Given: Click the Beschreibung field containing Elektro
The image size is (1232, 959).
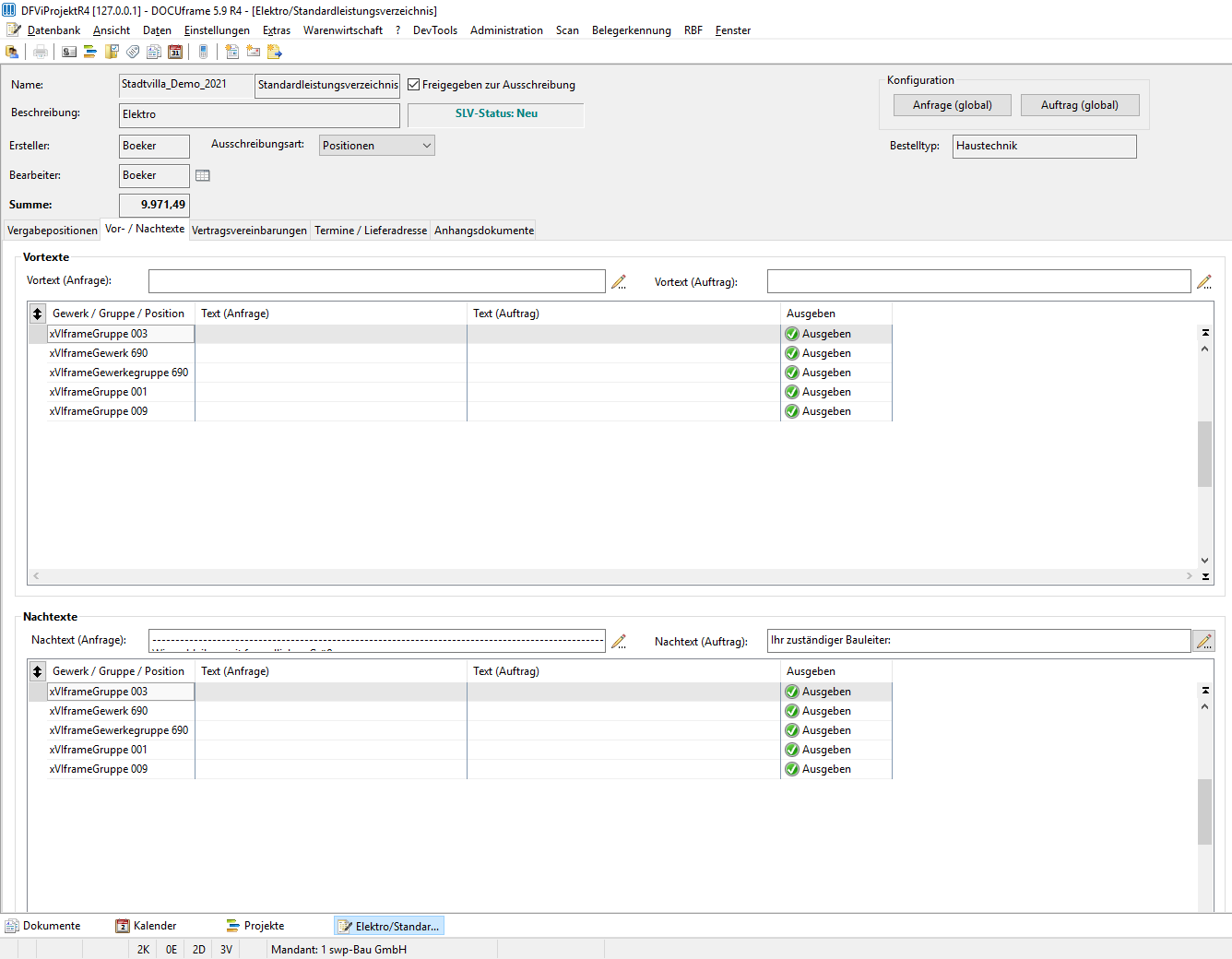Looking at the screenshot, I should tap(259, 115).
